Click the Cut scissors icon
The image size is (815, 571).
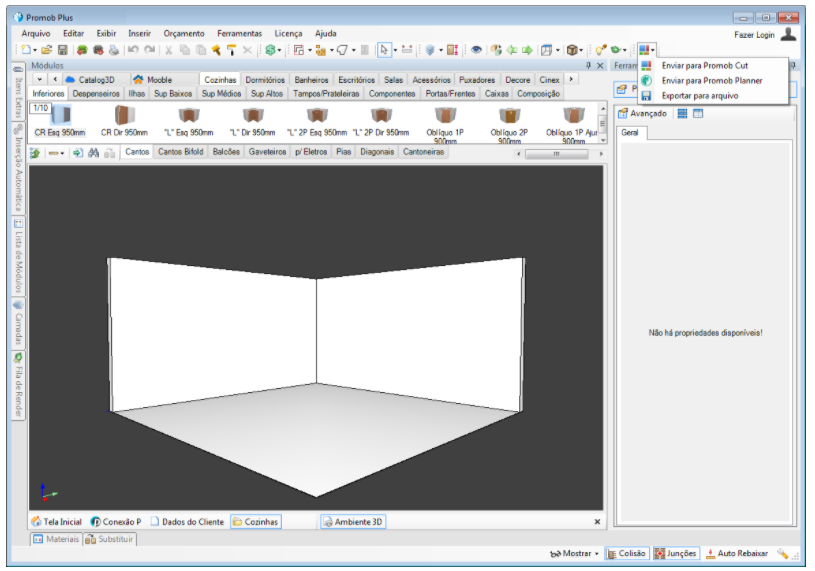tap(168, 50)
